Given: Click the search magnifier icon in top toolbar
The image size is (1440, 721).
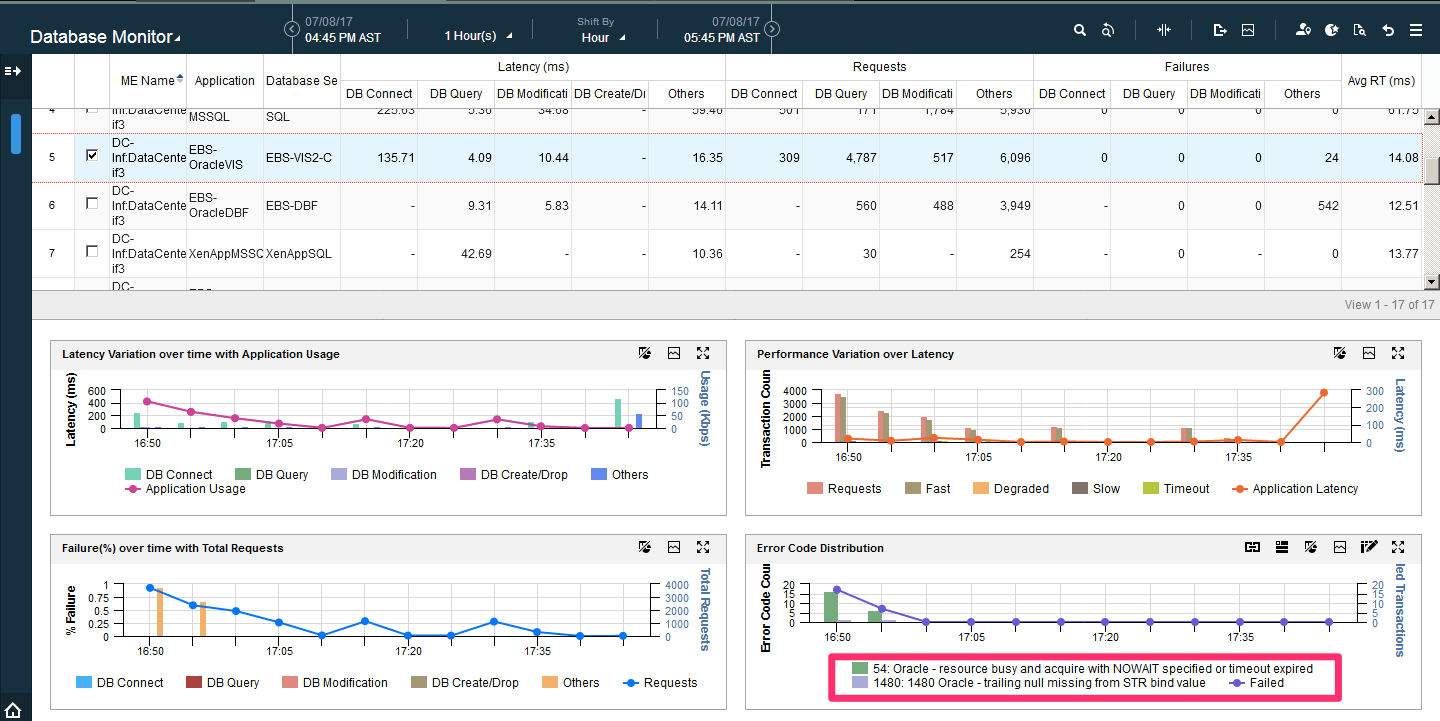Looking at the screenshot, I should [1080, 30].
